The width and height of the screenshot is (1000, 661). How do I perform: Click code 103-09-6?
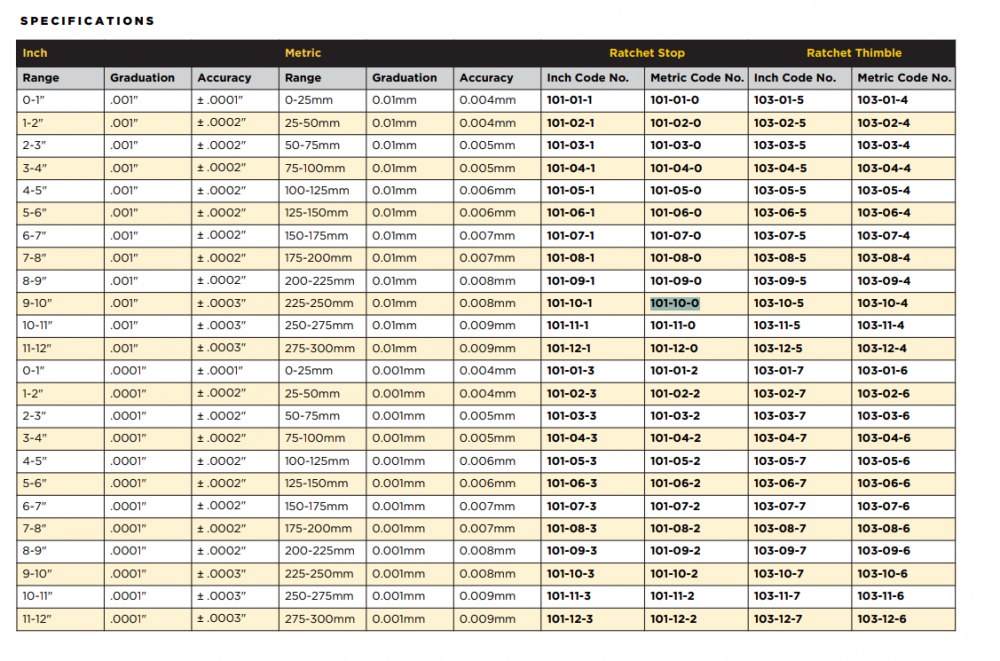coord(884,551)
